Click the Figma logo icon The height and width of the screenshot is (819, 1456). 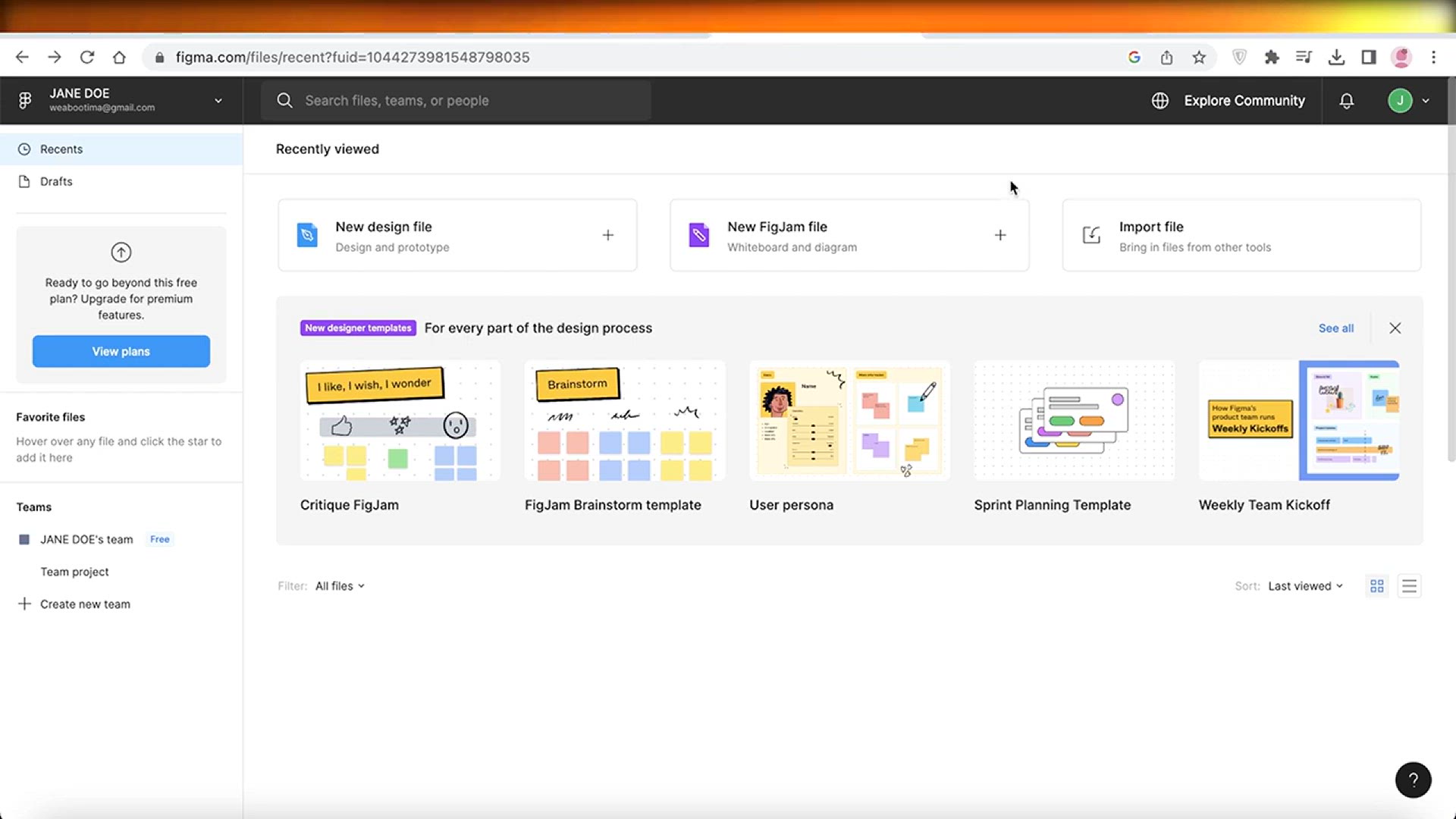[25, 100]
